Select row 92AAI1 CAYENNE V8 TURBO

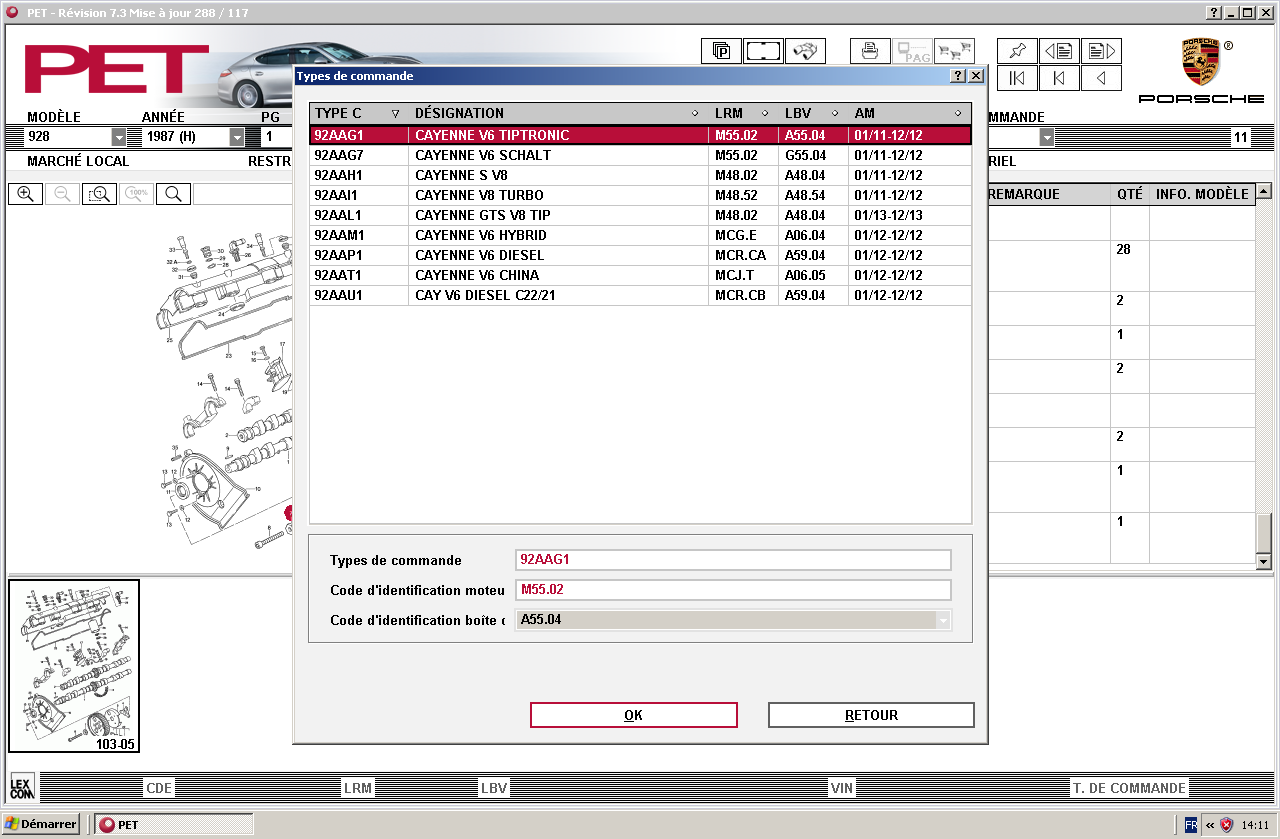click(640, 195)
